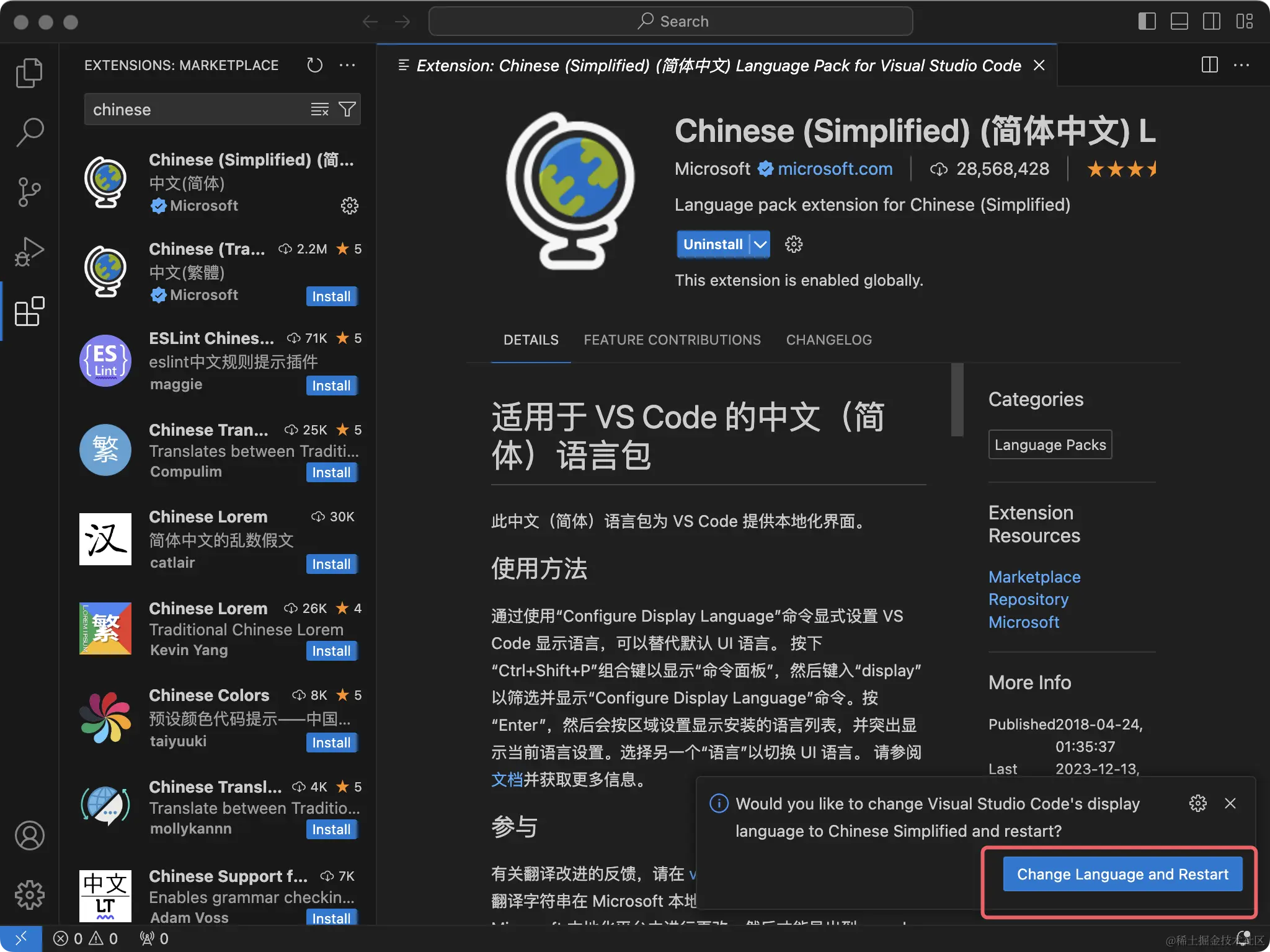The height and width of the screenshot is (952, 1270).
Task: Refresh the extensions marketplace list
Action: coord(314,65)
